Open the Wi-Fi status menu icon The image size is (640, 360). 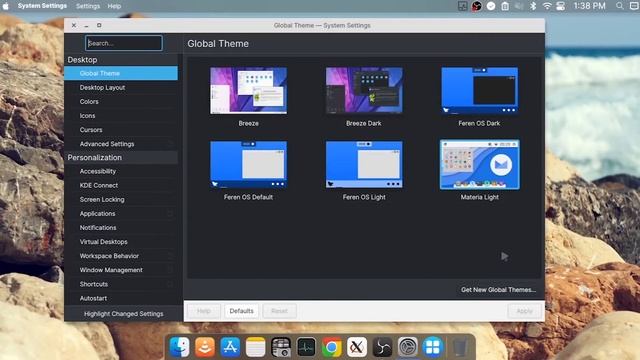click(x=547, y=6)
